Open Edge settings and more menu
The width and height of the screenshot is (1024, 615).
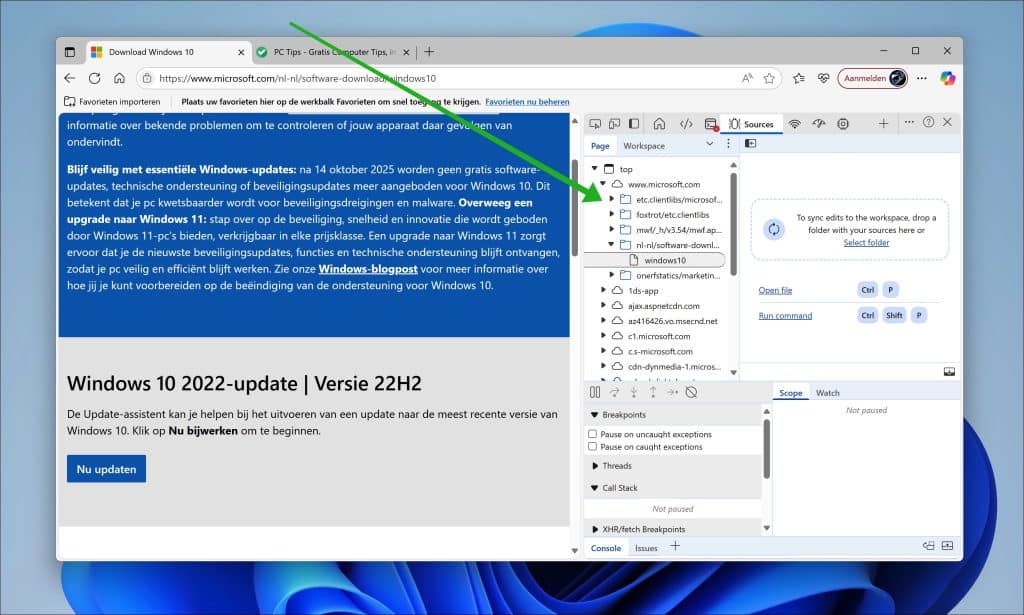click(x=921, y=78)
